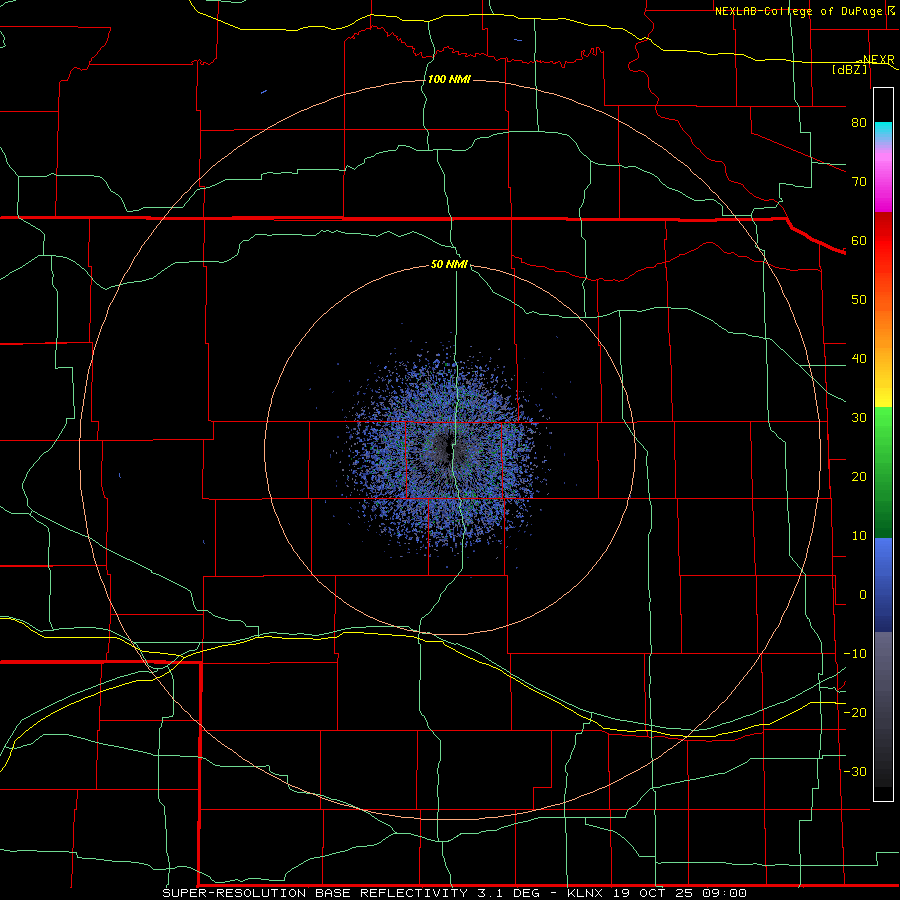Click the 100 NMI range ring label
Image resolution: width=900 pixels, height=900 pixels.
449,79
